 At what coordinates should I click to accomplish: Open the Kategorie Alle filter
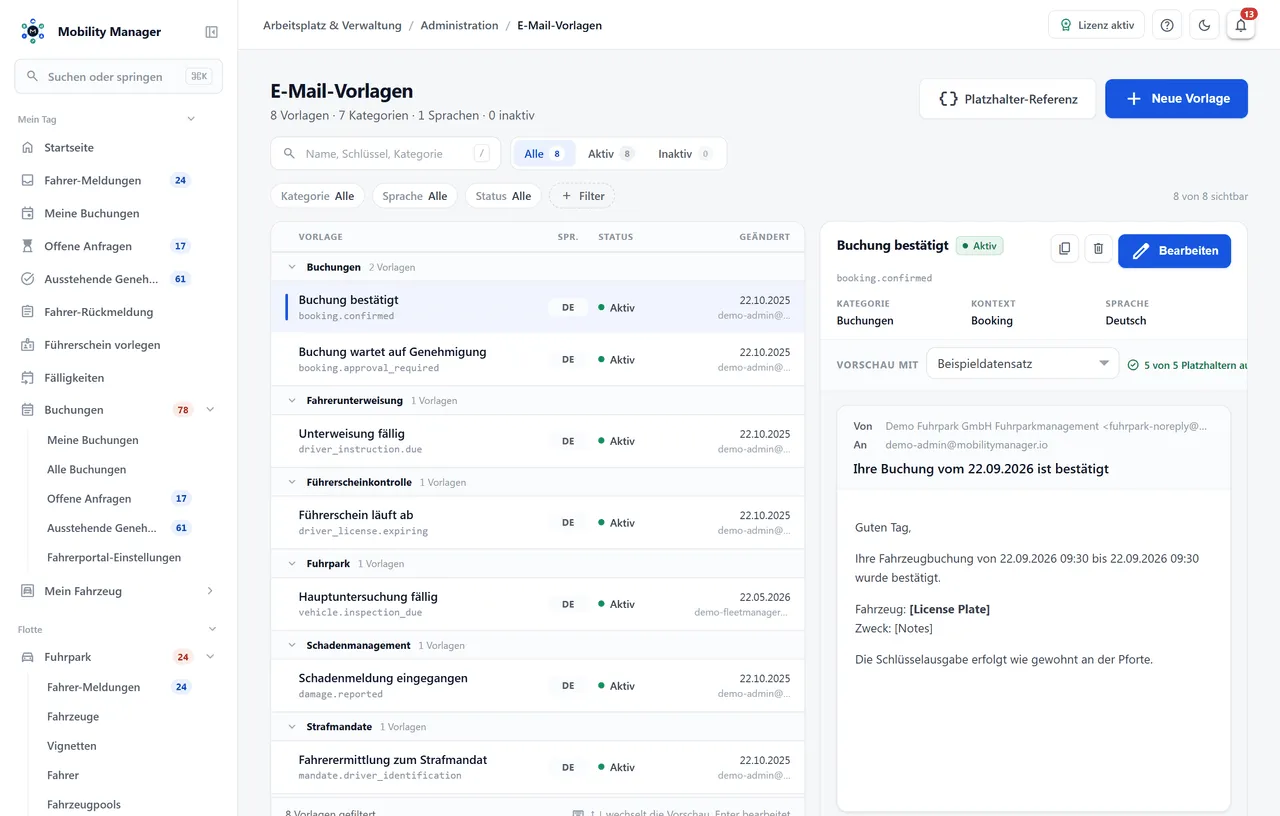(318, 196)
